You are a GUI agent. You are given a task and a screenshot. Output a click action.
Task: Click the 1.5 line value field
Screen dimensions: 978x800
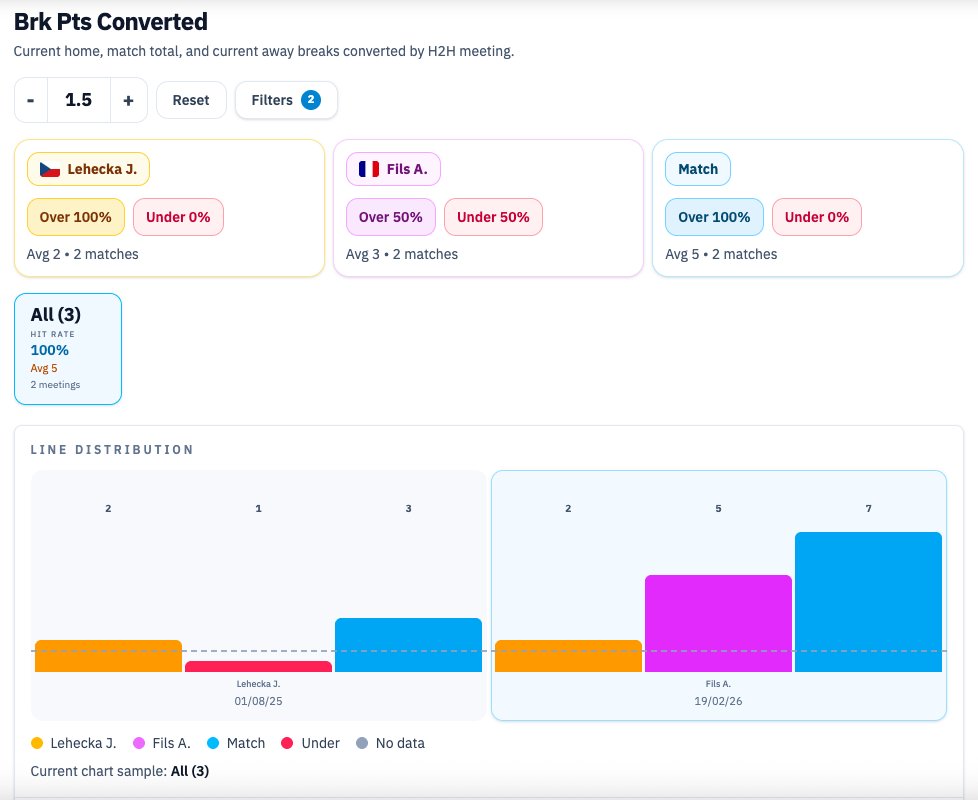pyautogui.click(x=80, y=100)
